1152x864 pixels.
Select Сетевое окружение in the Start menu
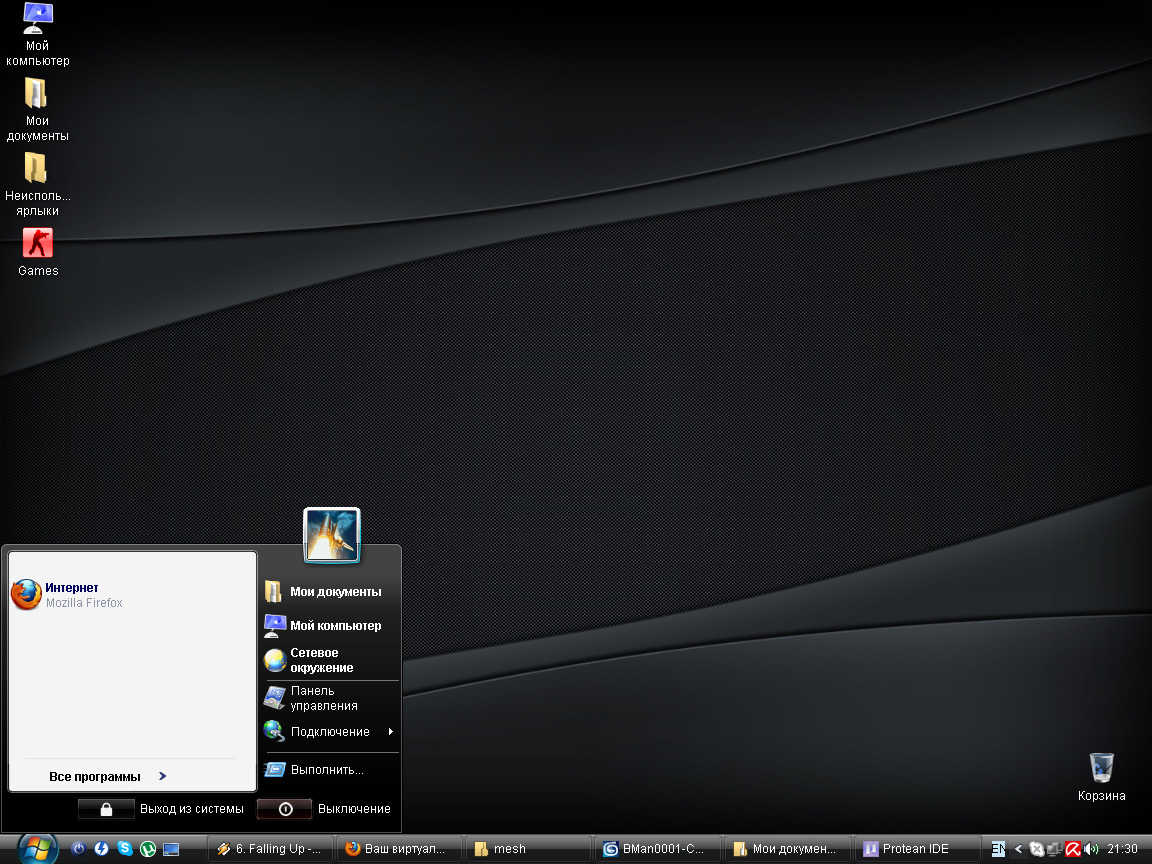coord(321,660)
